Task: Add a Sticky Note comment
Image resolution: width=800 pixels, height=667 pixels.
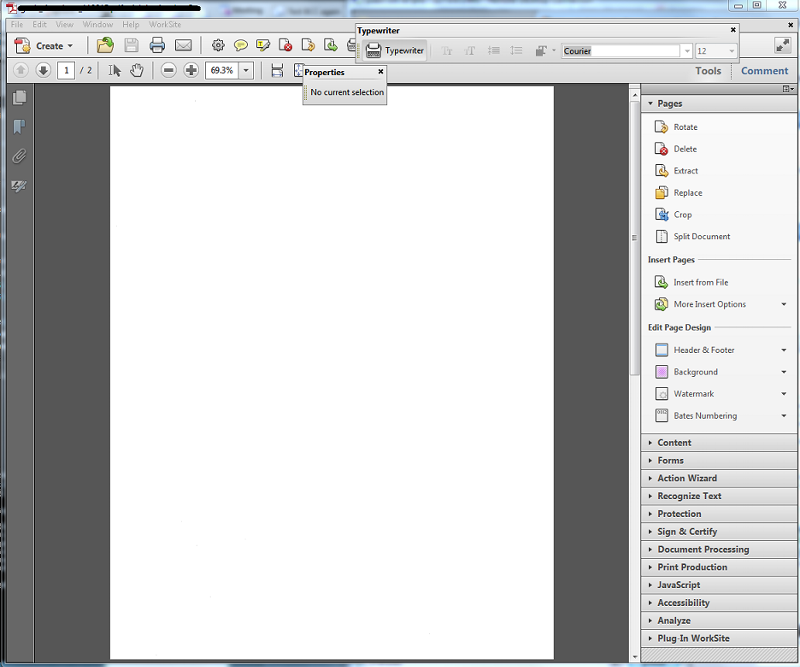Action: coord(241,45)
